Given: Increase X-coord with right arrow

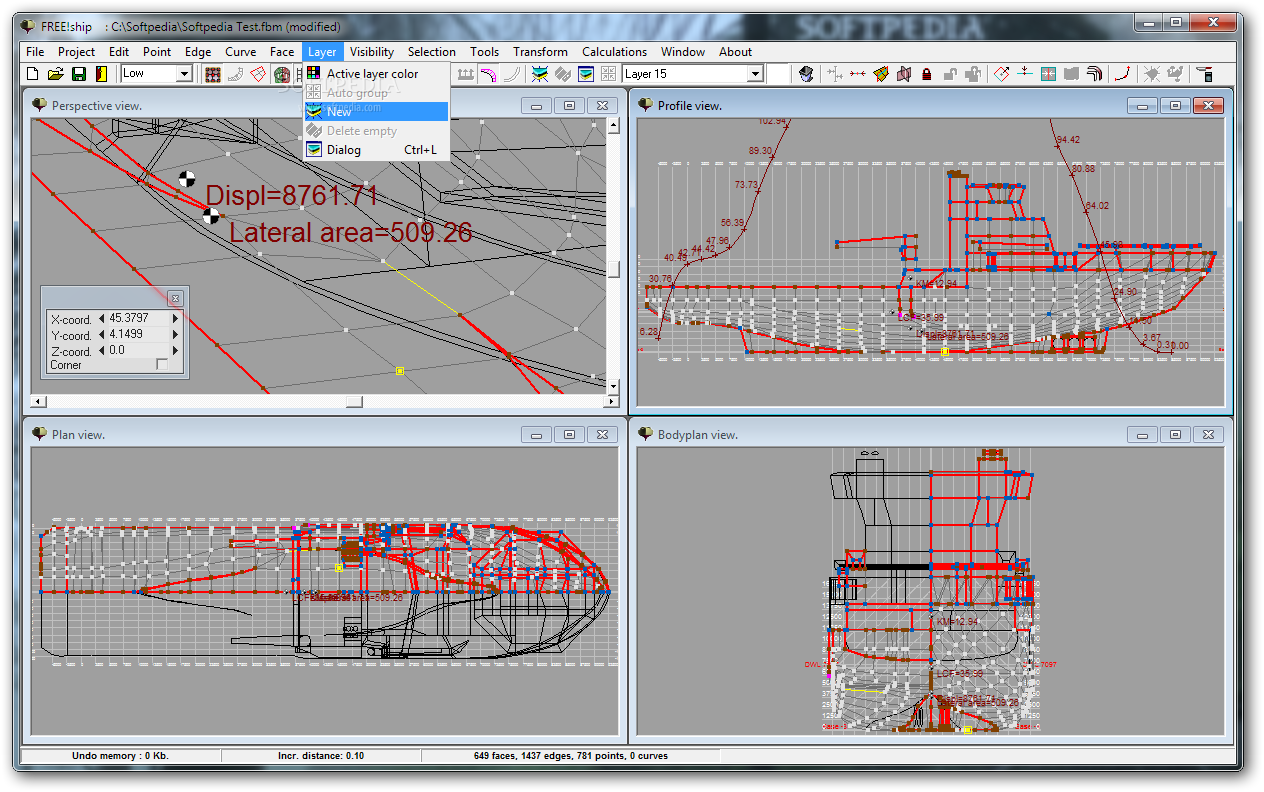Looking at the screenshot, I should [176, 319].
